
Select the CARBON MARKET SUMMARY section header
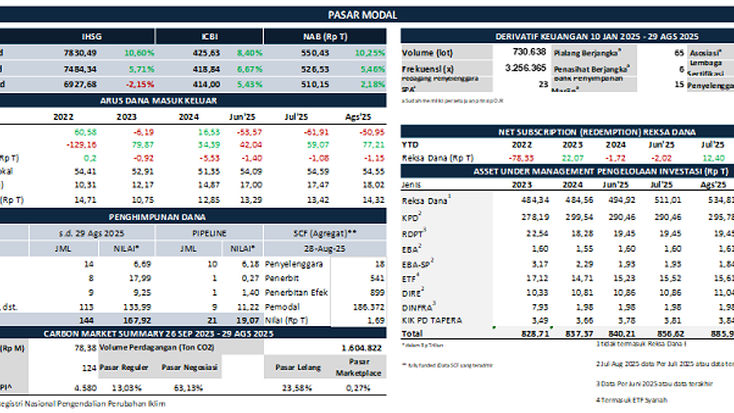tap(158, 334)
